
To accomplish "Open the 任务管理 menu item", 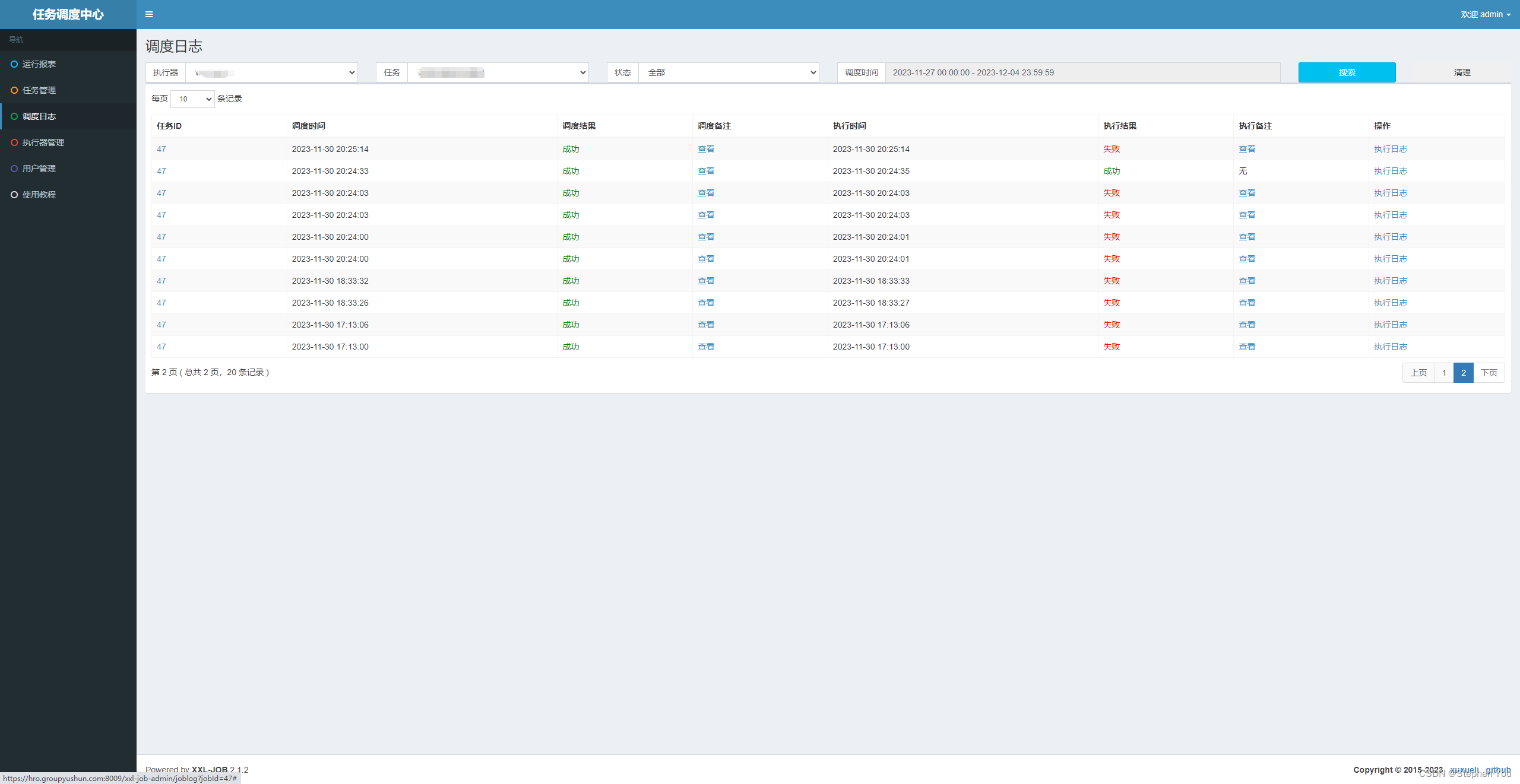I will click(68, 90).
